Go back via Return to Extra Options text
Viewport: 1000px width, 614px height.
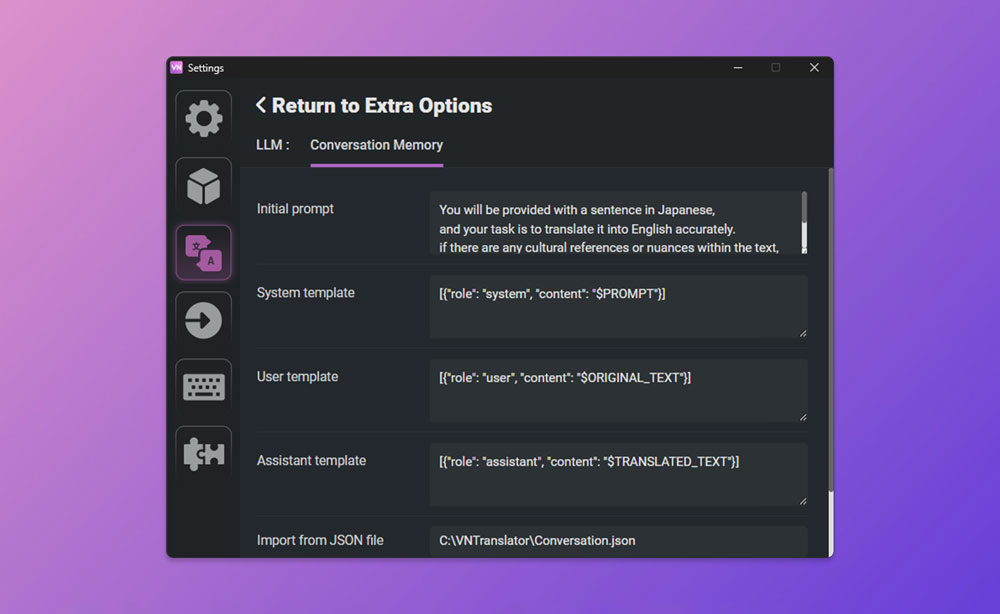[x=382, y=106]
